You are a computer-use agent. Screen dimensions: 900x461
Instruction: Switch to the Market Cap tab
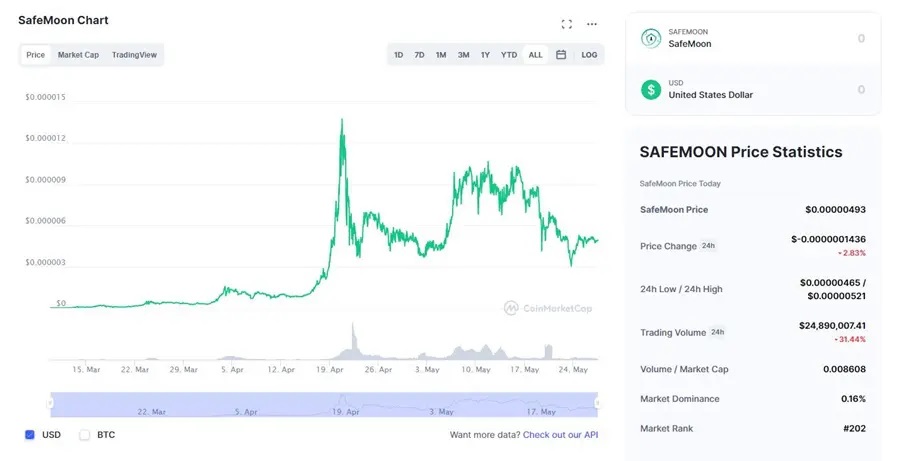78,55
